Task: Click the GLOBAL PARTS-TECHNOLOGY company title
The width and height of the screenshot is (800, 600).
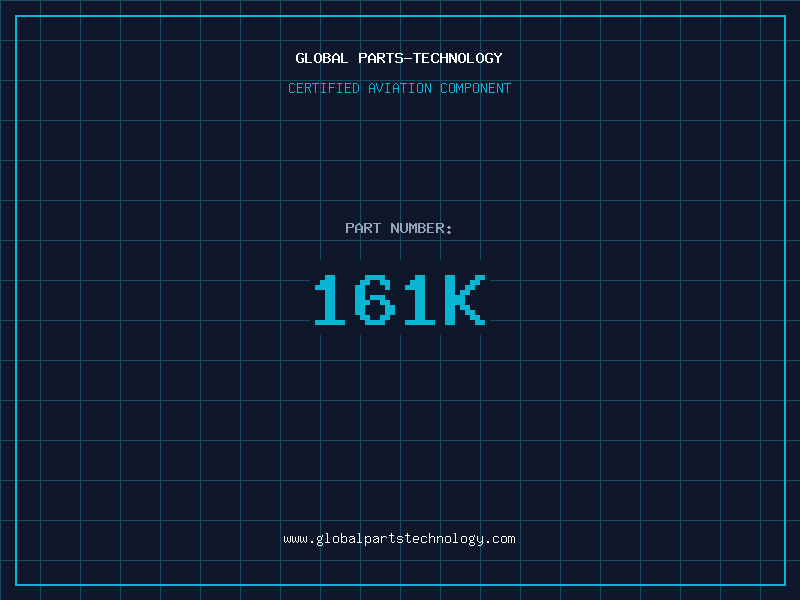Action: [x=399, y=58]
